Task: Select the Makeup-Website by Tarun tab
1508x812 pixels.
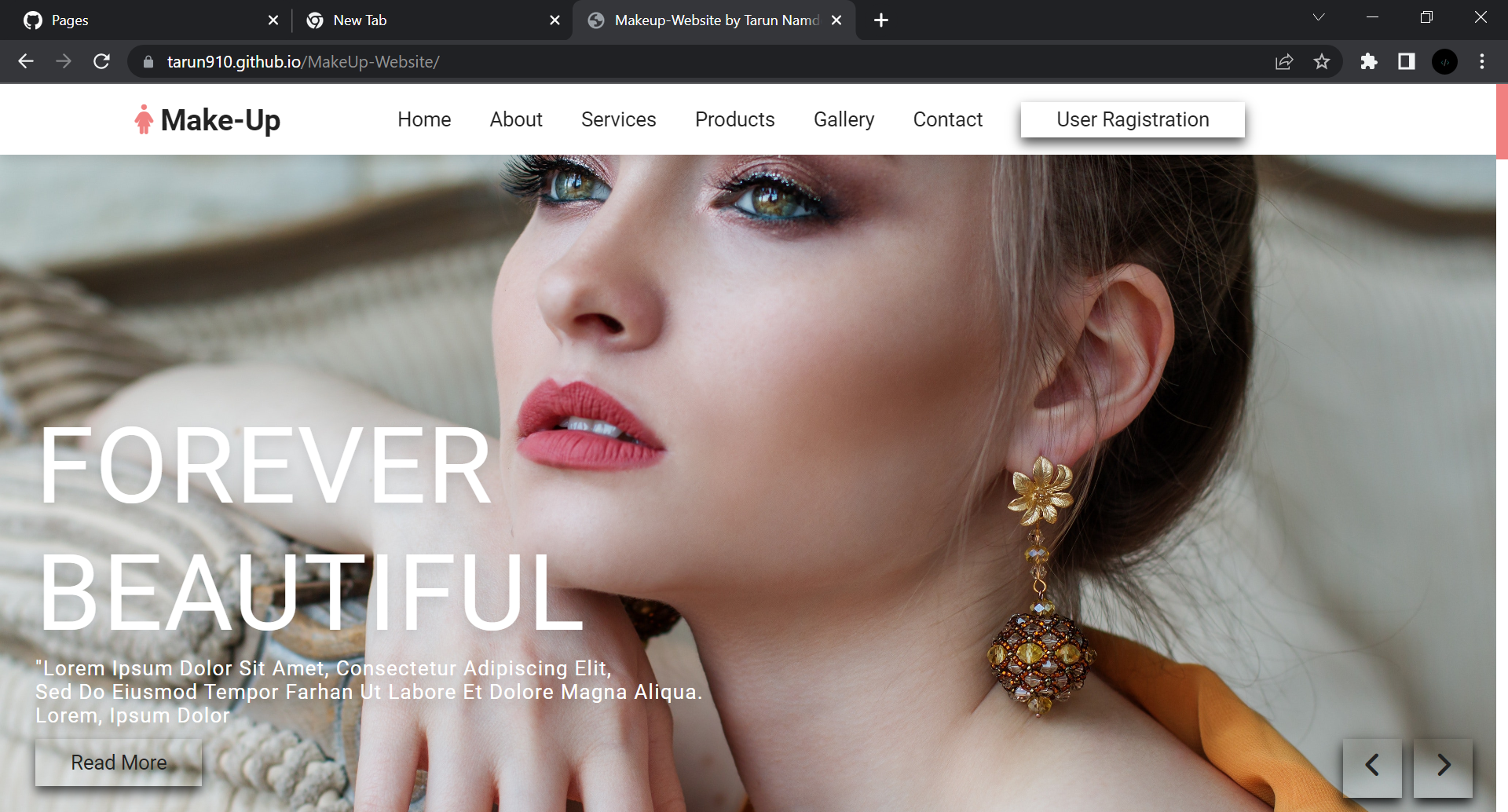Action: [x=713, y=20]
